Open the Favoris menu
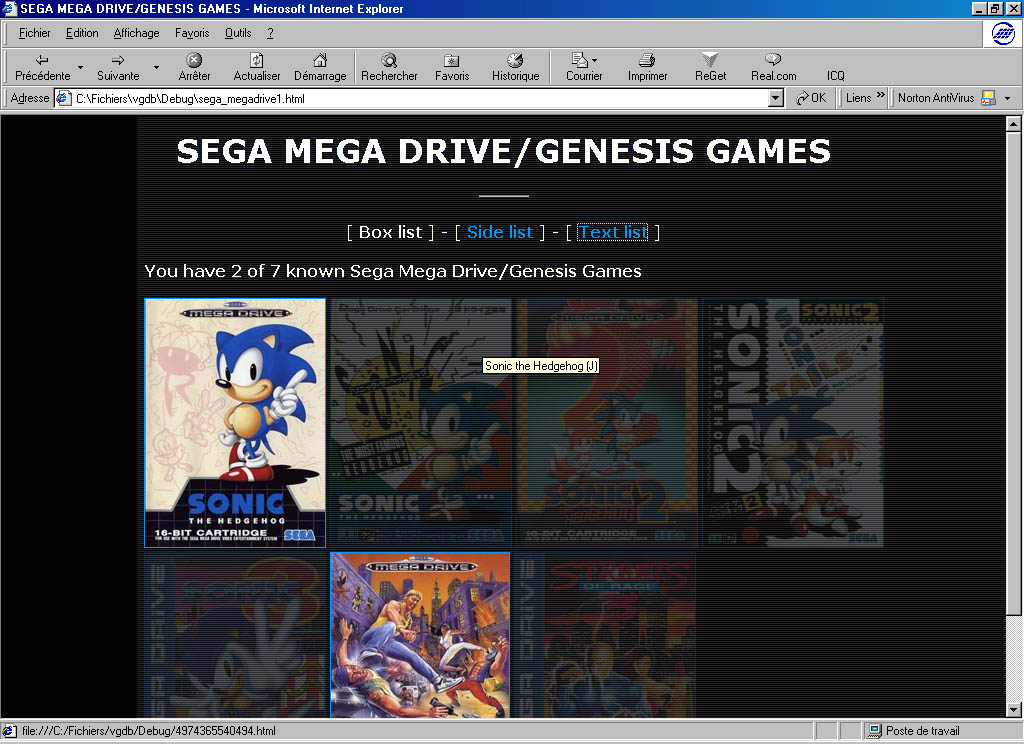The width and height of the screenshot is (1024, 744). (192, 33)
